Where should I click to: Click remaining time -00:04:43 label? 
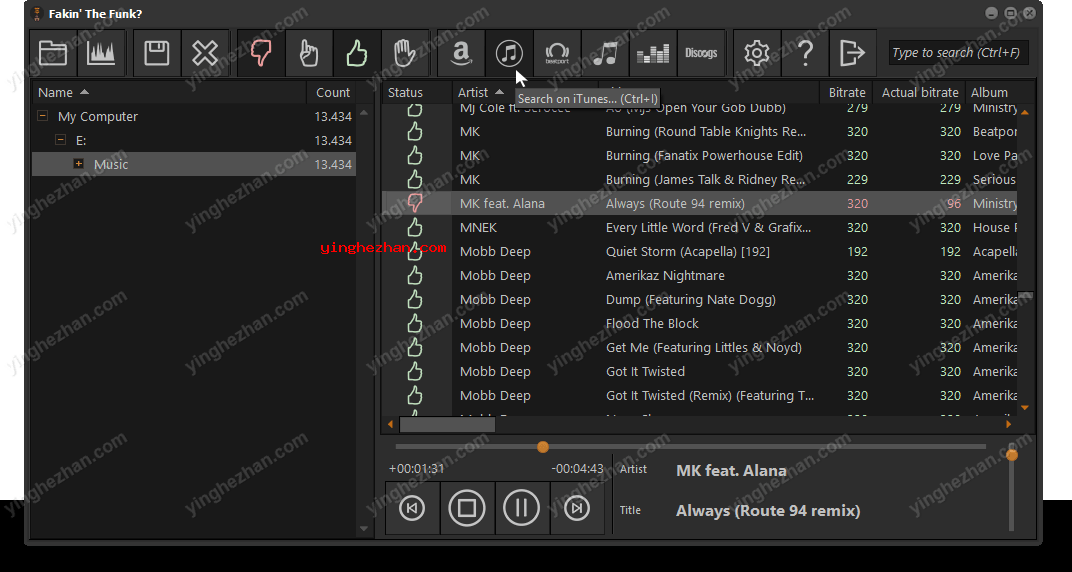(578, 469)
